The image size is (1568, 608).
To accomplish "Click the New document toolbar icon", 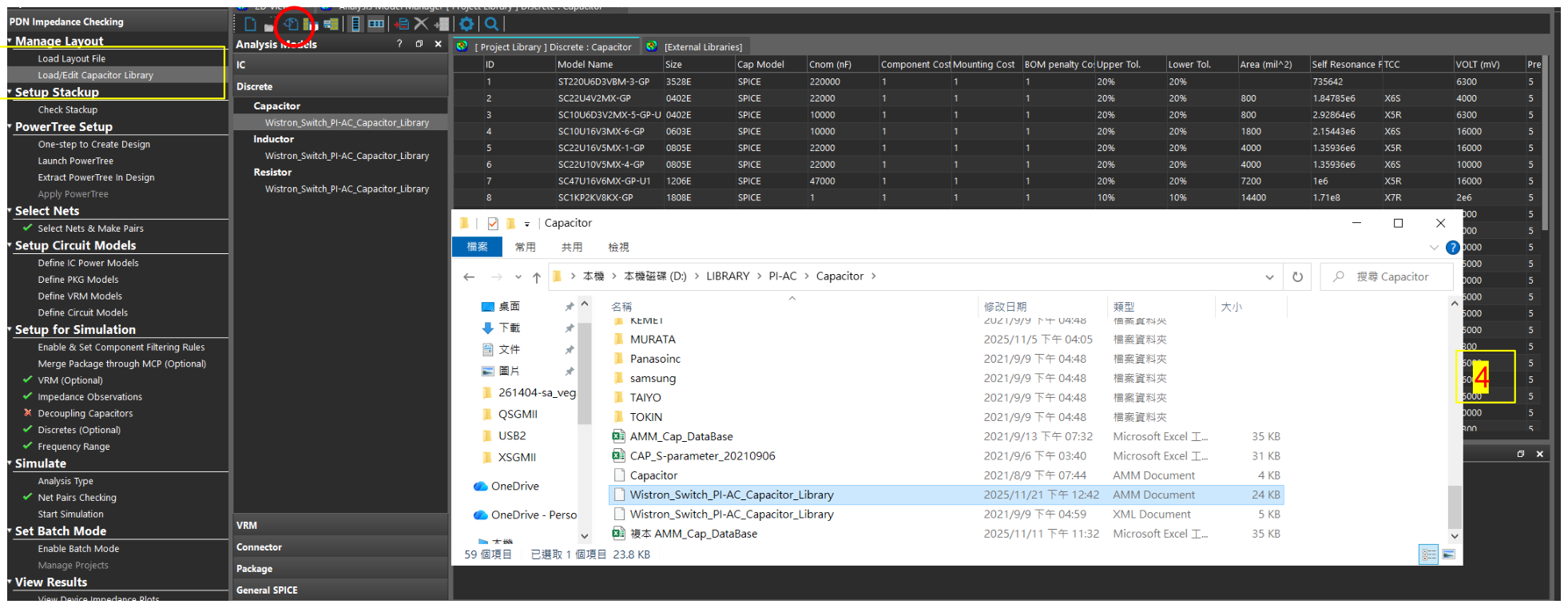I will click(x=250, y=24).
